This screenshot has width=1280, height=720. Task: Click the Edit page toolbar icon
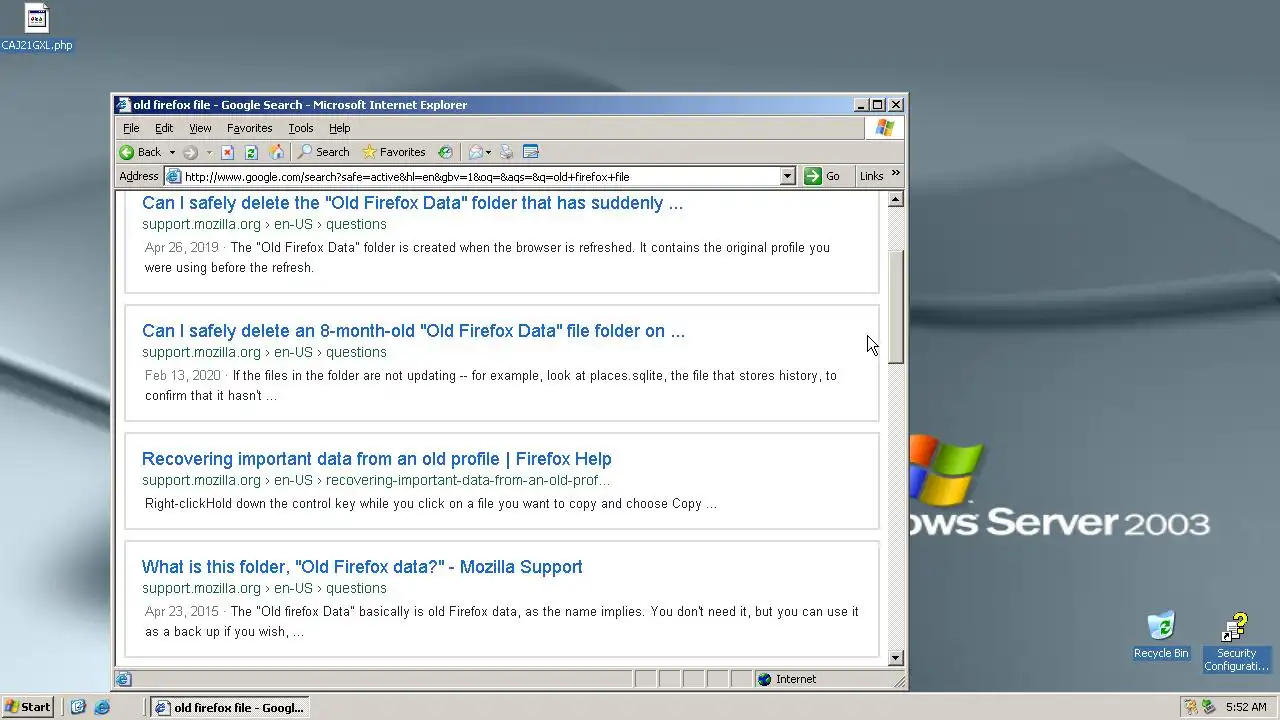click(x=531, y=152)
